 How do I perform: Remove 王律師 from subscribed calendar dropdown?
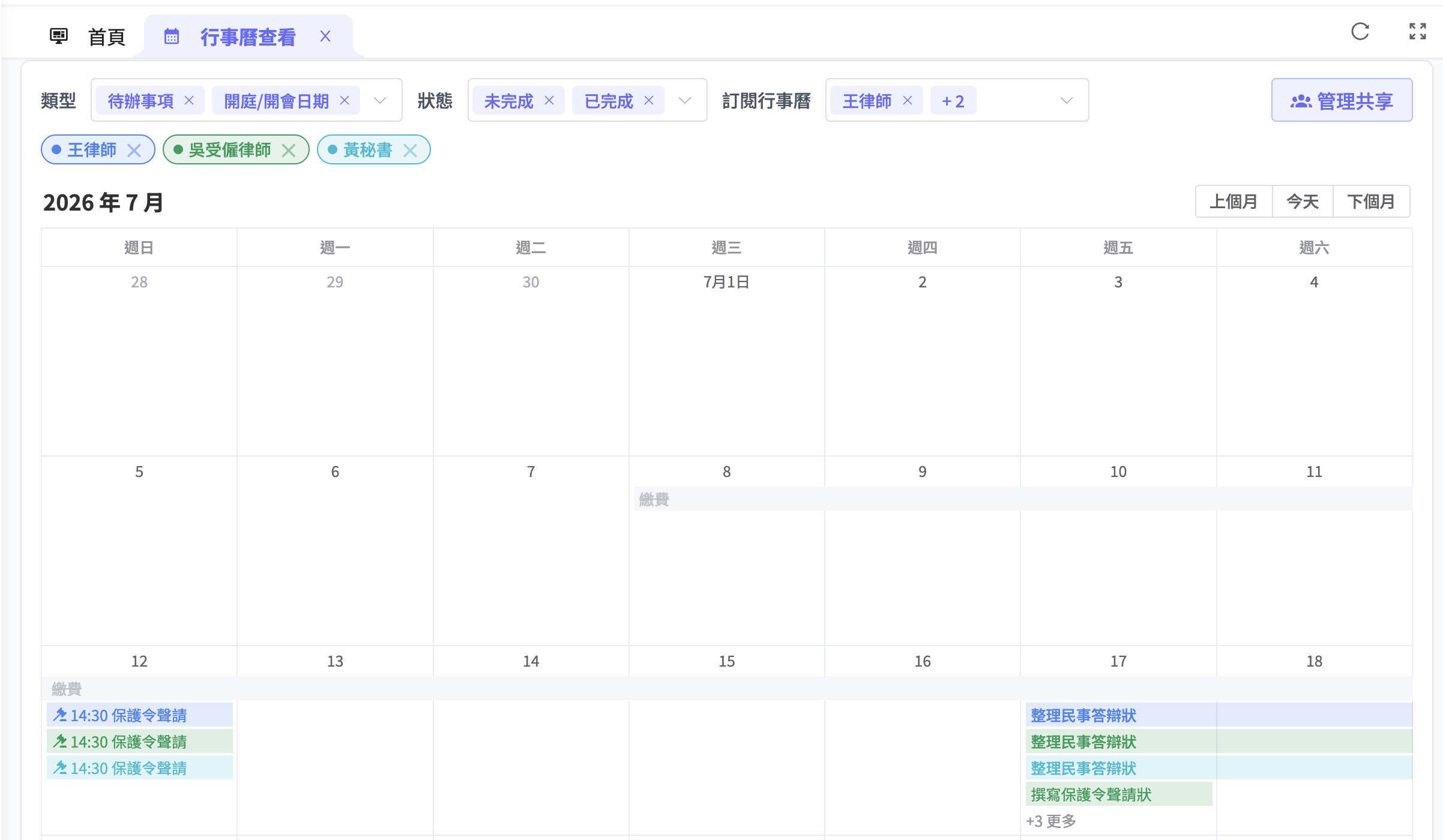click(908, 100)
